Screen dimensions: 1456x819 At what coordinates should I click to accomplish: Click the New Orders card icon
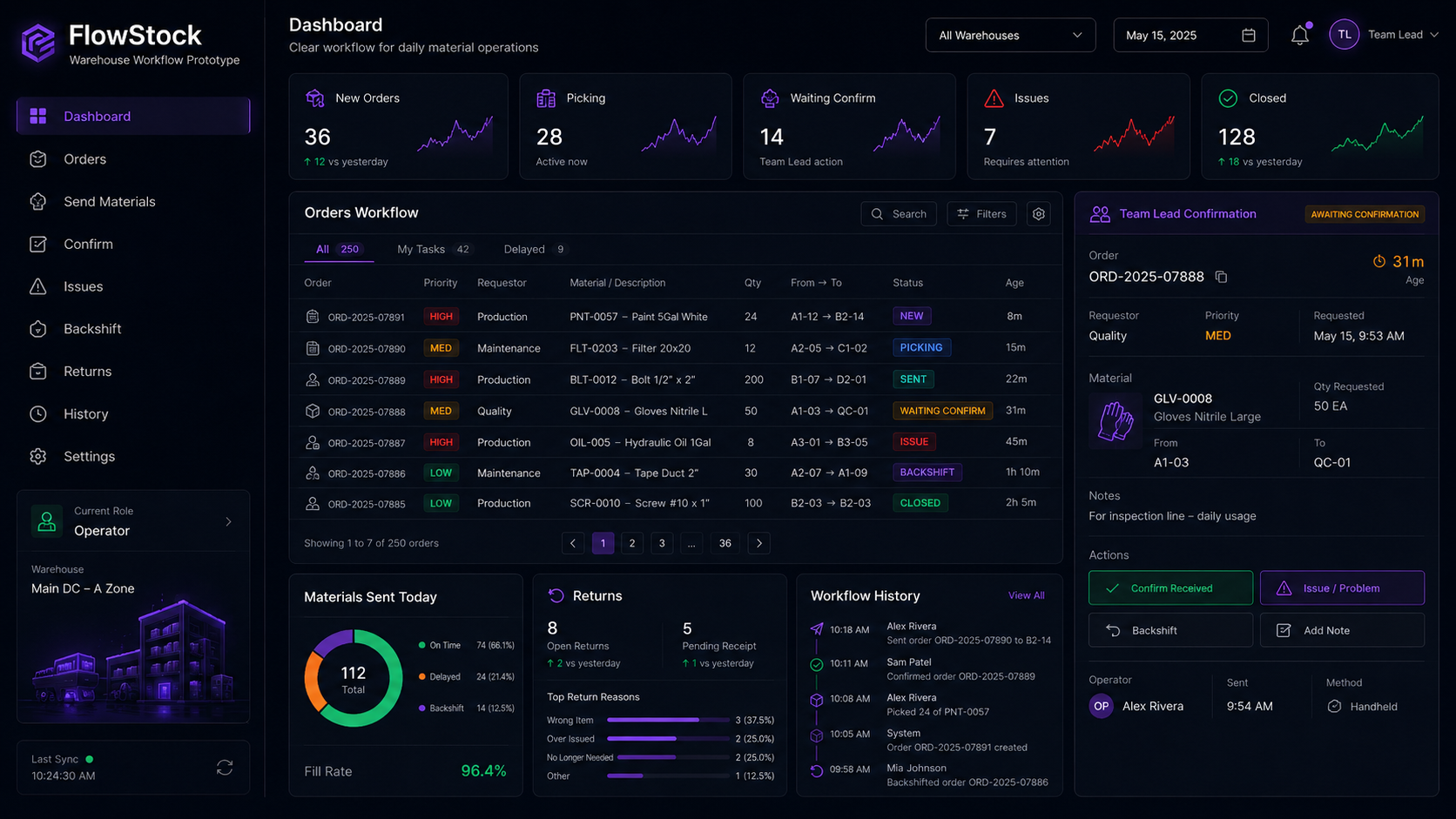(315, 98)
